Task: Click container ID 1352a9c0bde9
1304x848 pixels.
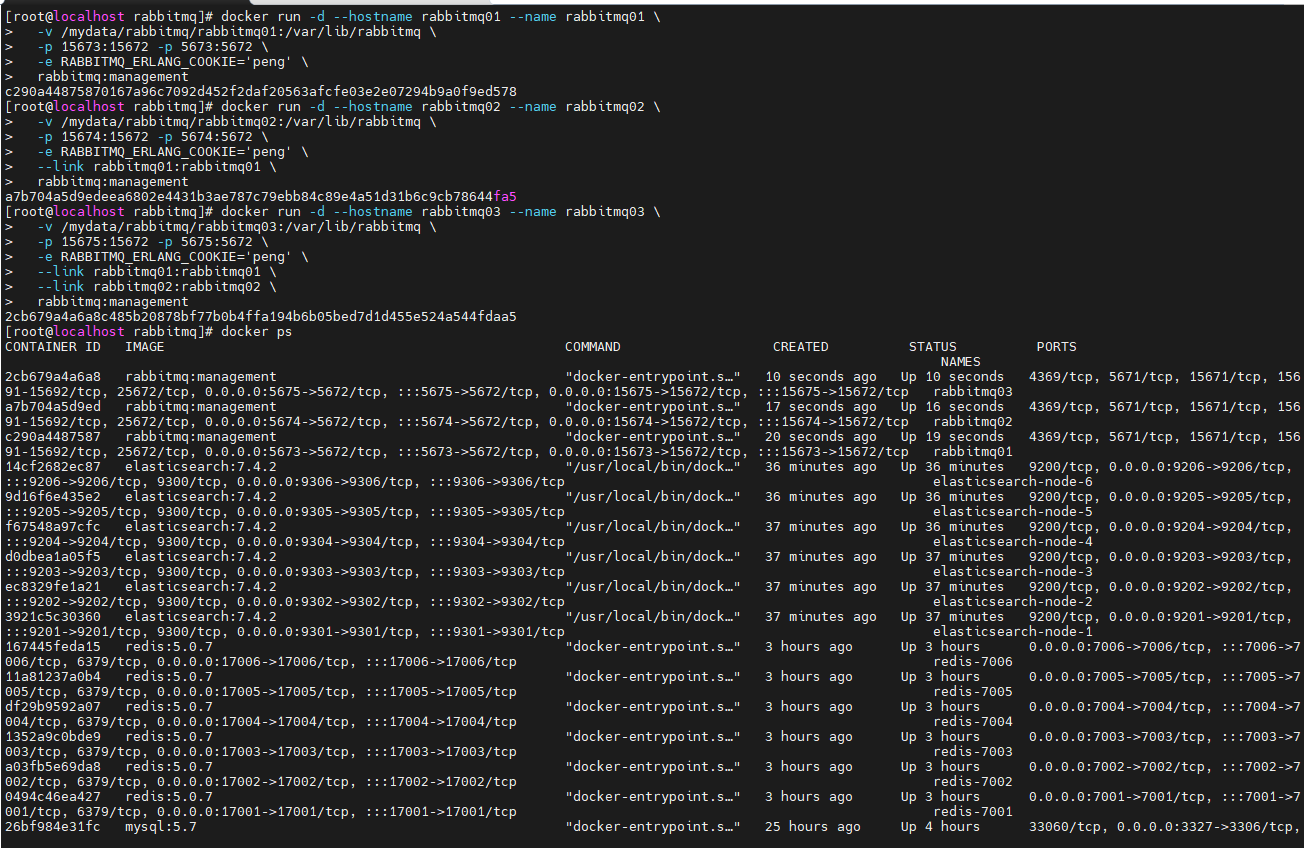Action: (x=53, y=737)
